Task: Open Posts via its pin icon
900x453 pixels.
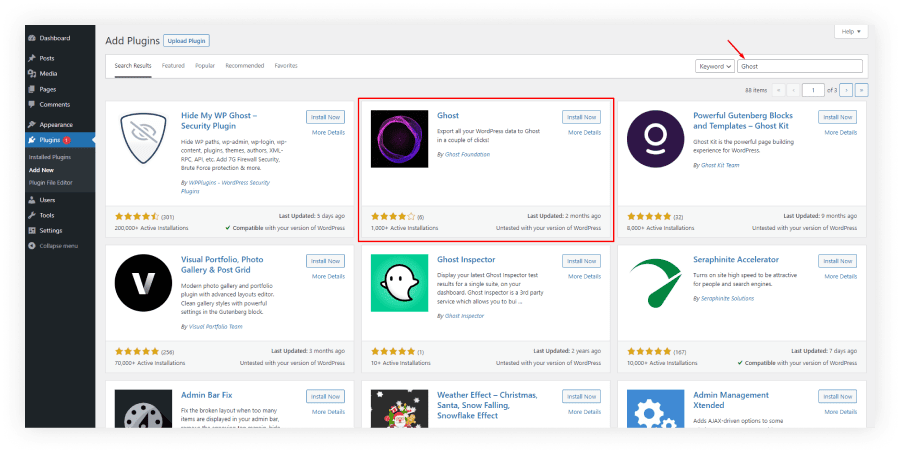Action: click(x=32, y=58)
